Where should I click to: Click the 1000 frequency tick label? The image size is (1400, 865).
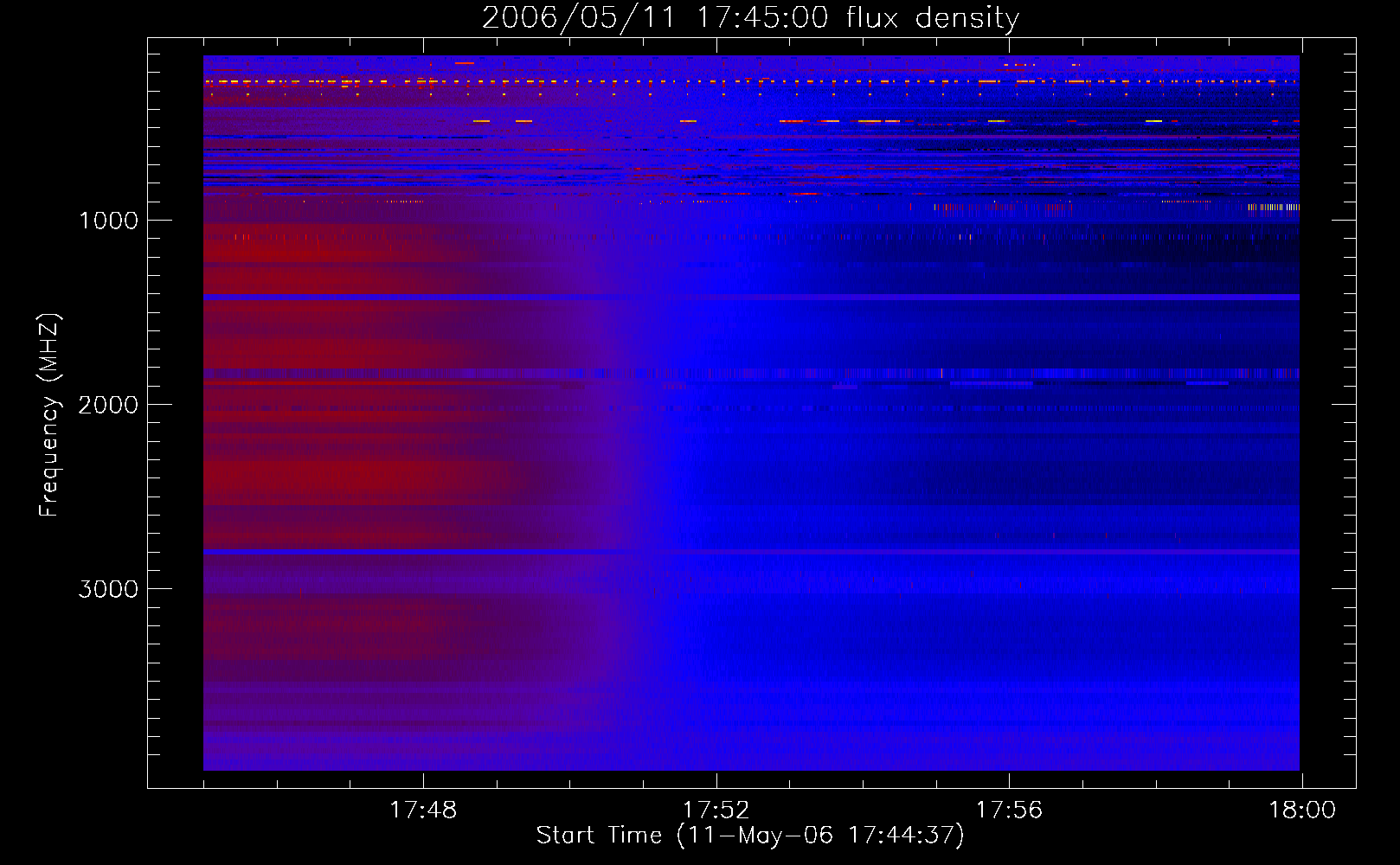click(108, 221)
